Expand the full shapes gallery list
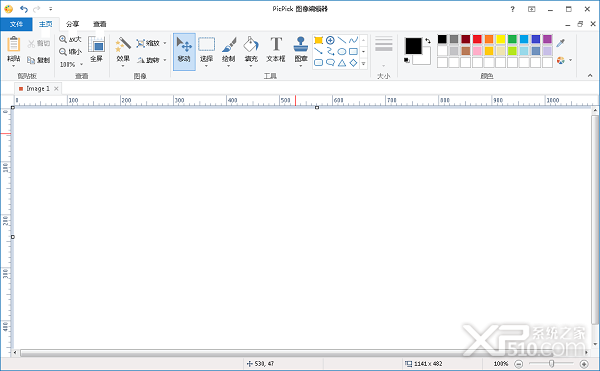600x371 pixels. tap(364, 63)
